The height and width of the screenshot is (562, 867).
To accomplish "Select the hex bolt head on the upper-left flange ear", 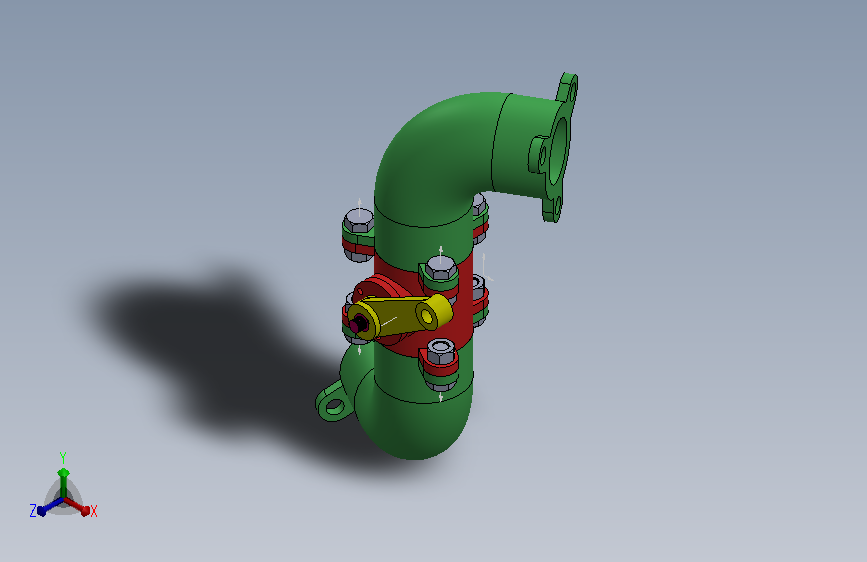I will (x=358, y=221).
